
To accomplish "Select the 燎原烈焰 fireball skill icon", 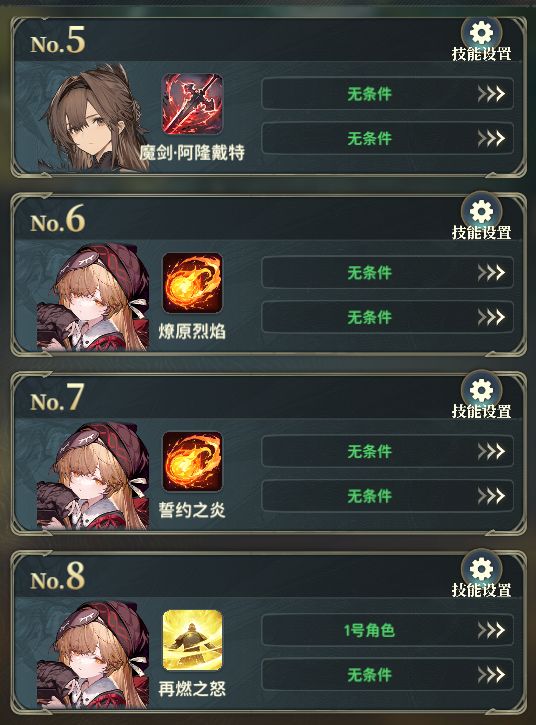I will tap(192, 283).
